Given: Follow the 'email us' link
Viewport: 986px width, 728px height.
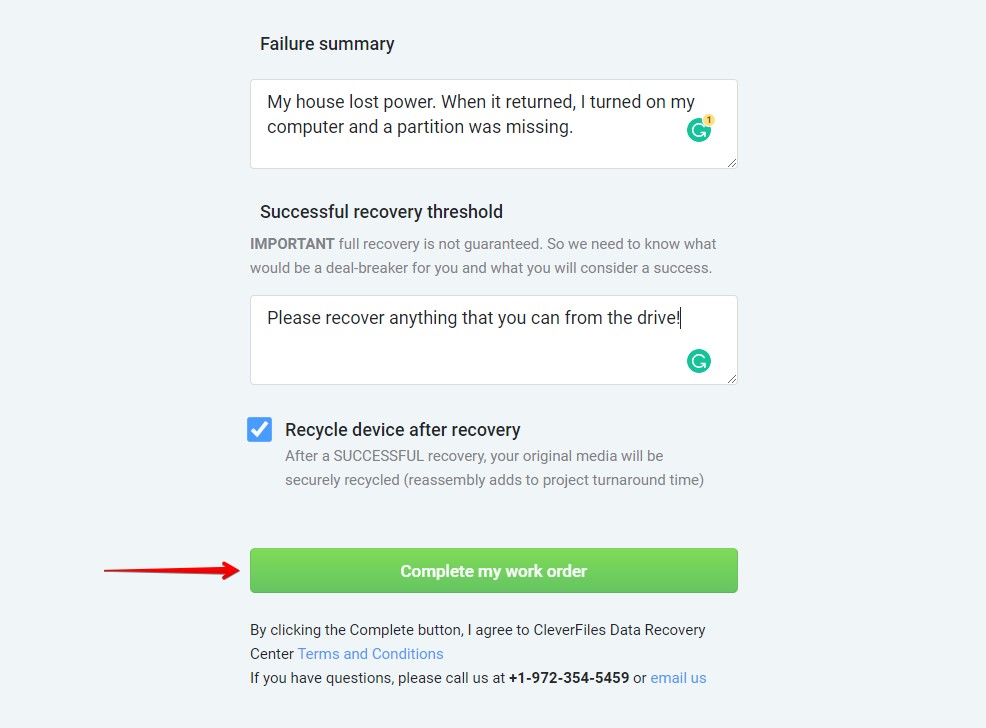Looking at the screenshot, I should 678,678.
